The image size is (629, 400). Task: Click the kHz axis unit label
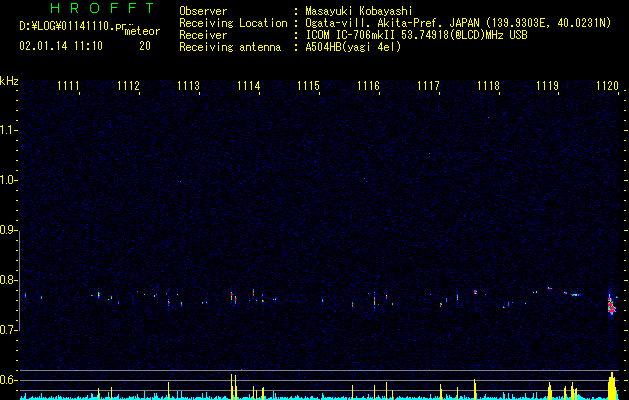[9, 81]
